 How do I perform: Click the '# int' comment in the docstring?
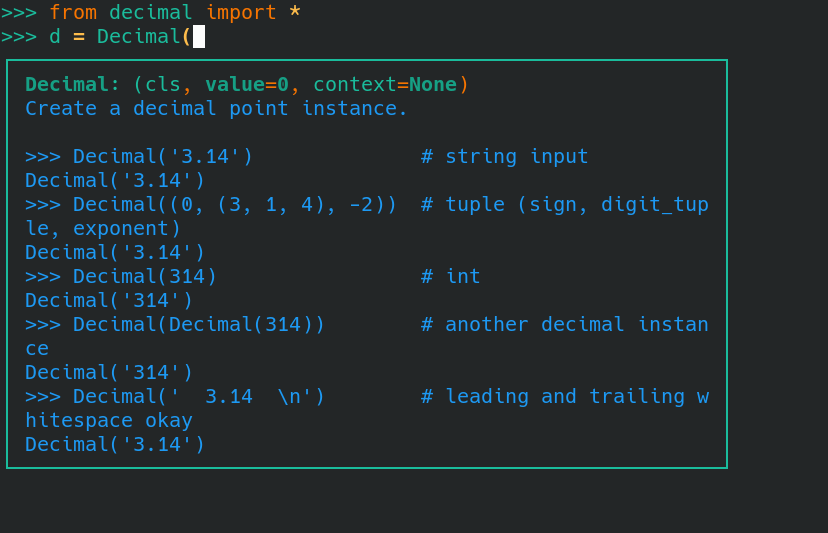tap(451, 277)
